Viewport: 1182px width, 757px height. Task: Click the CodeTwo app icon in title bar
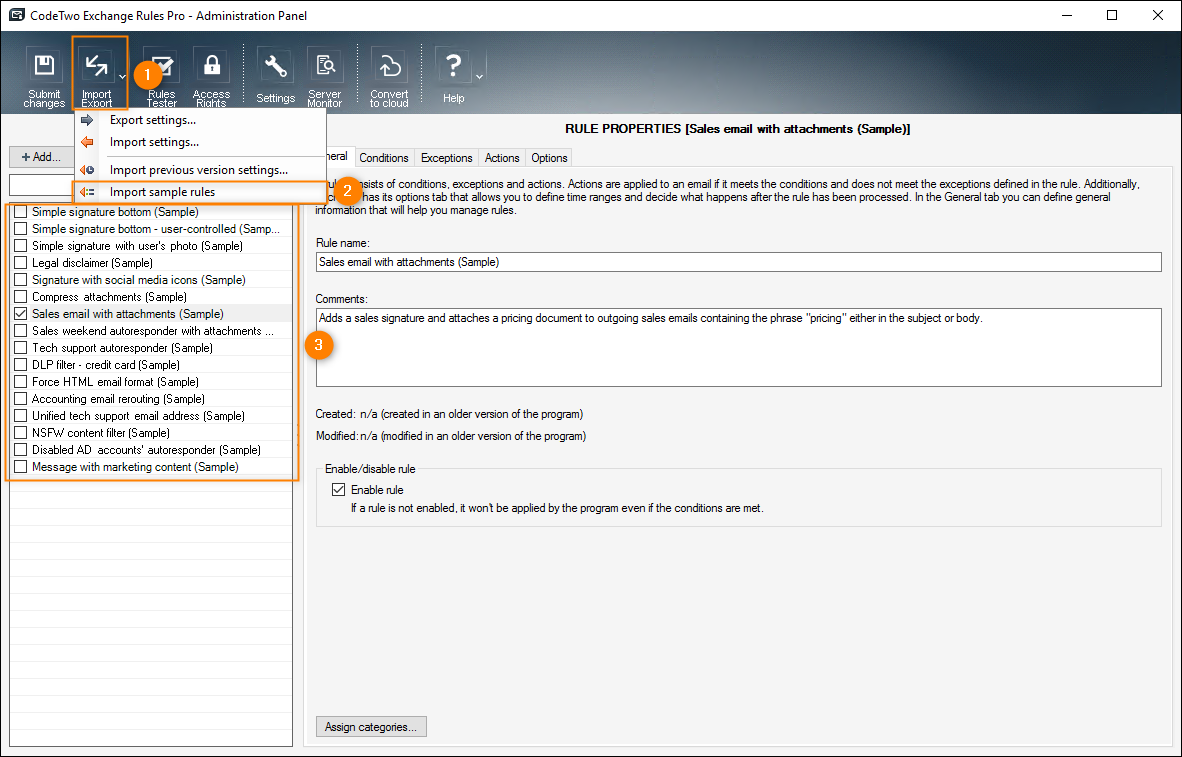click(17, 15)
